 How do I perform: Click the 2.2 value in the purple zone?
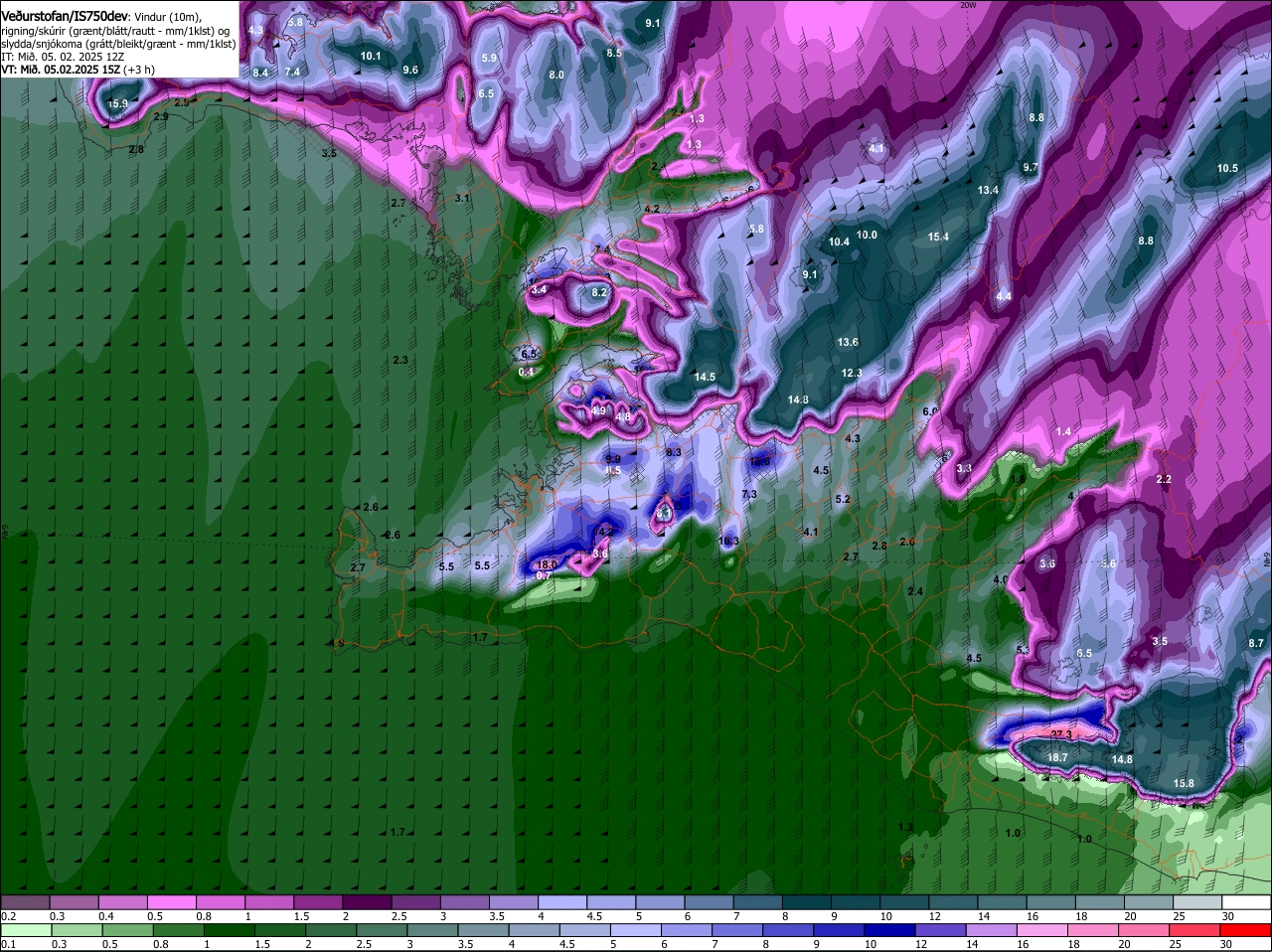1164,479
